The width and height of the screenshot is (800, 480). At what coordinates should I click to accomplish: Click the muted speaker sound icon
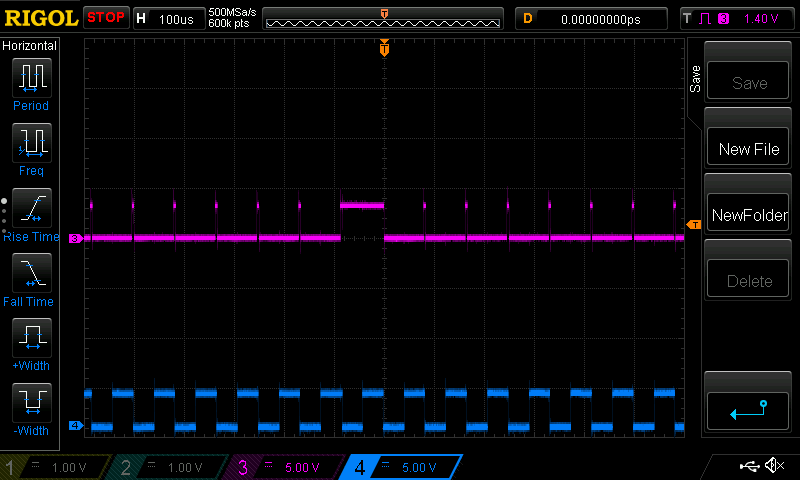pos(774,465)
